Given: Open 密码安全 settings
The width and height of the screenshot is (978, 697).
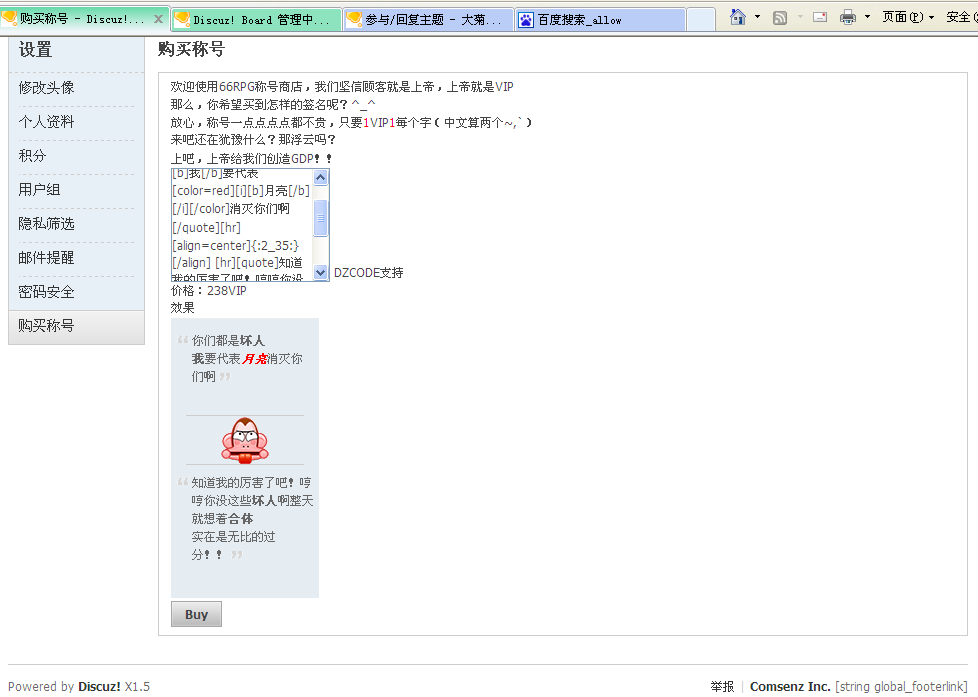Looking at the screenshot, I should tap(47, 291).
